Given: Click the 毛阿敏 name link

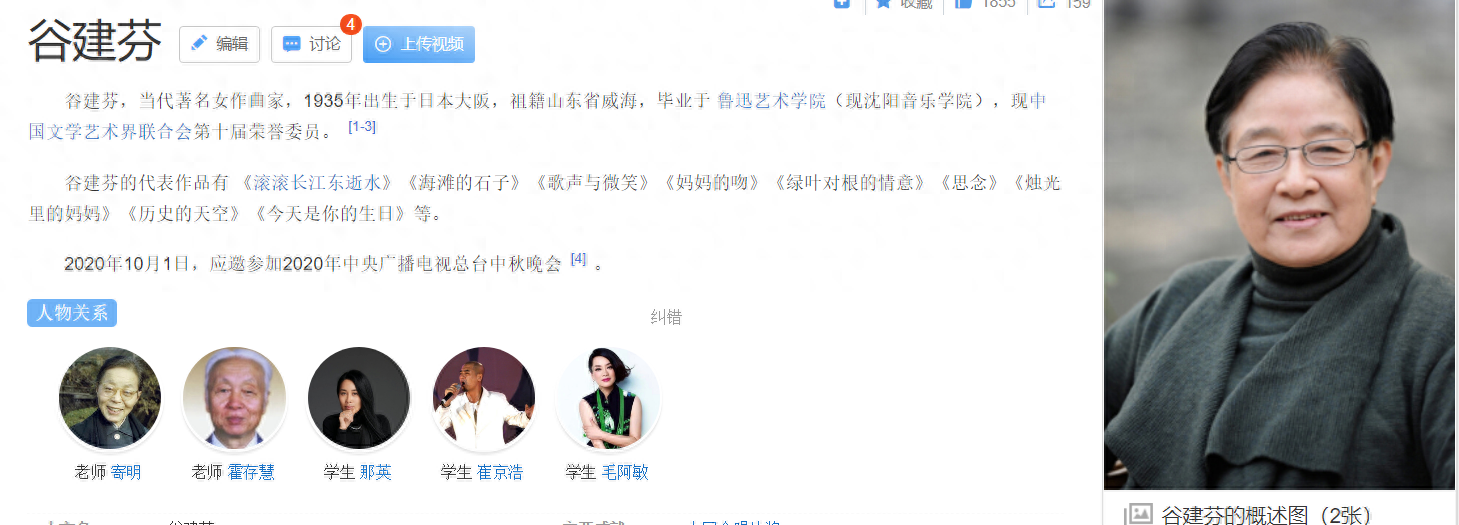Looking at the screenshot, I should [x=625, y=472].
